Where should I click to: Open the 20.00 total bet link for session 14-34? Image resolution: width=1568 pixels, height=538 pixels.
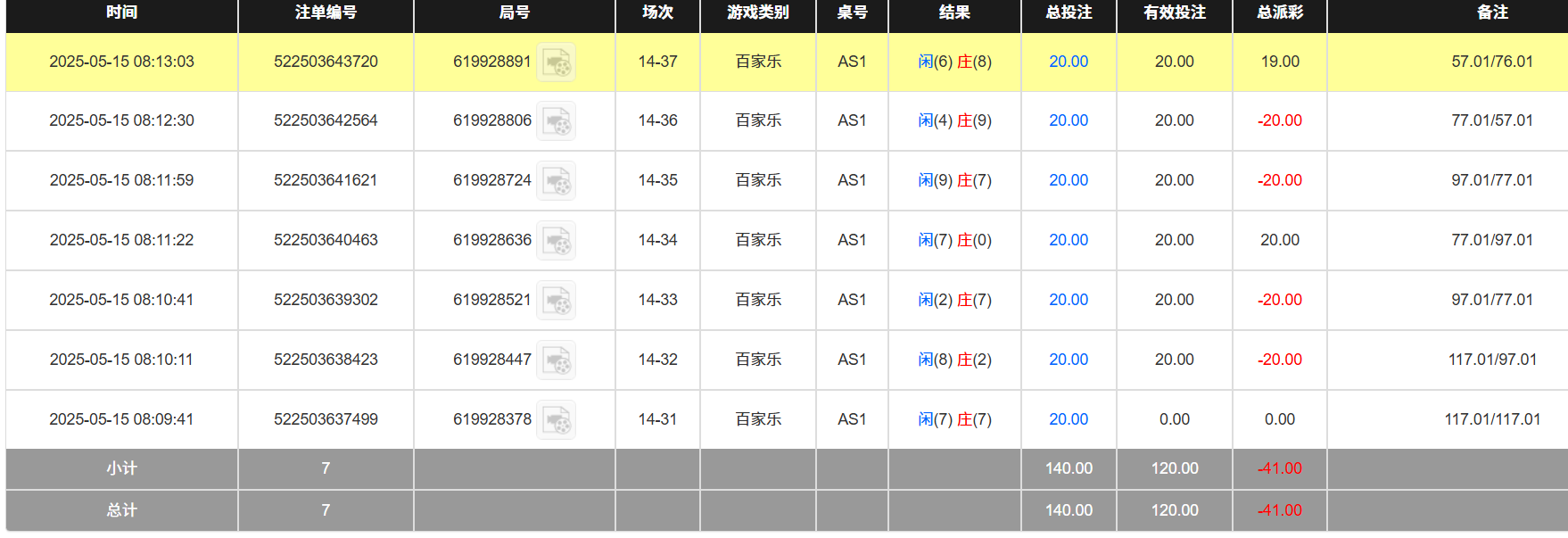click(1068, 240)
